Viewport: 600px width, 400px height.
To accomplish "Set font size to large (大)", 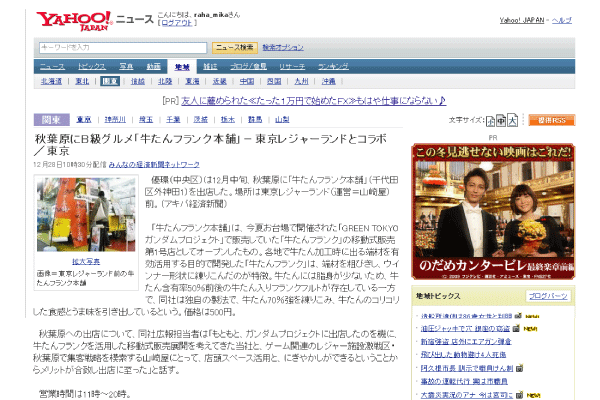I will click(512, 121).
